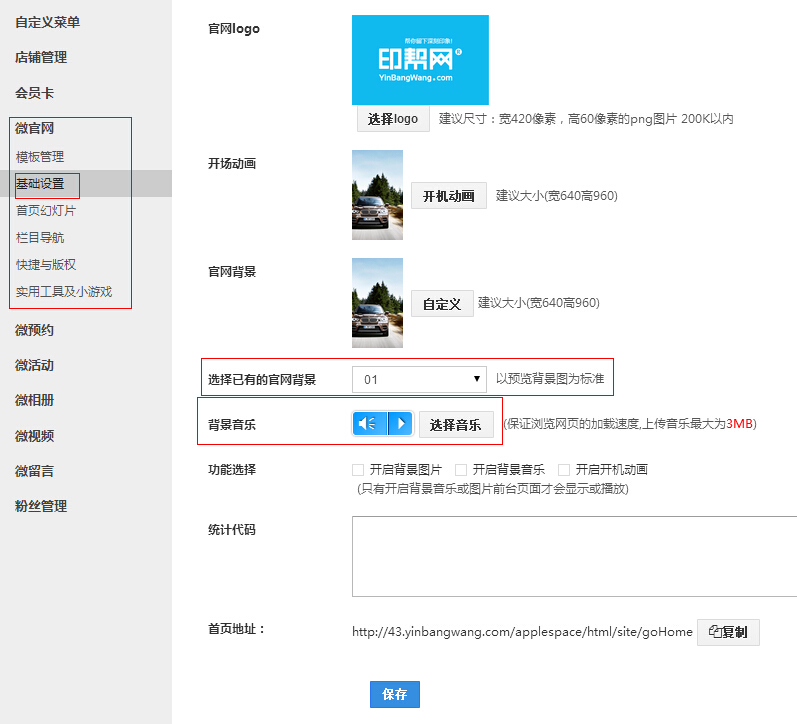Click the opening animation car thumbnail
The width and height of the screenshot is (797, 724).
coord(377,195)
